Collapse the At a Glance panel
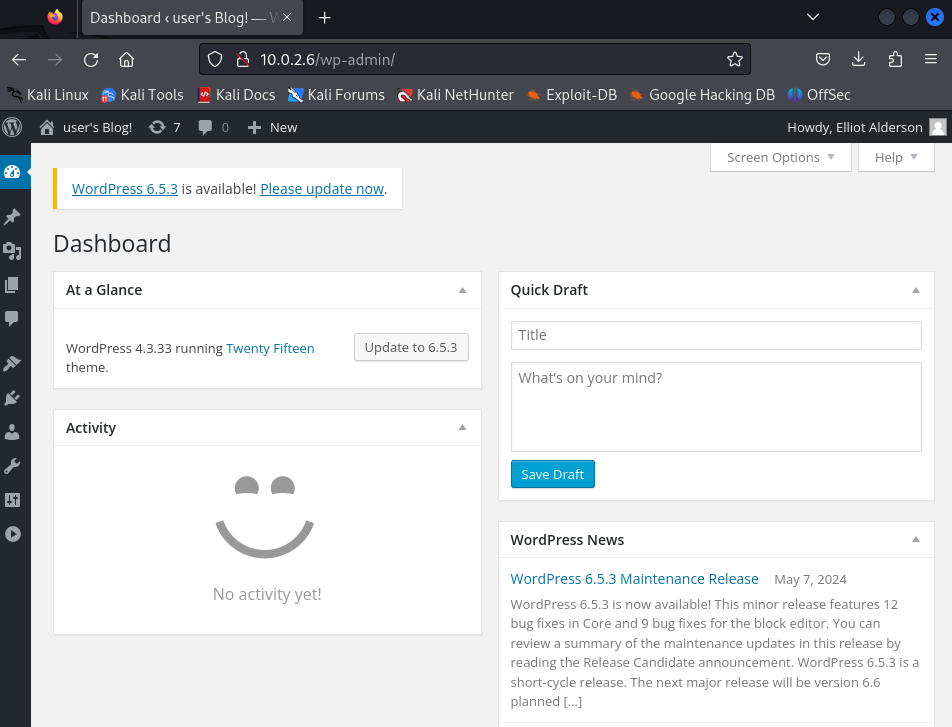Image resolution: width=952 pixels, height=727 pixels. [462, 290]
